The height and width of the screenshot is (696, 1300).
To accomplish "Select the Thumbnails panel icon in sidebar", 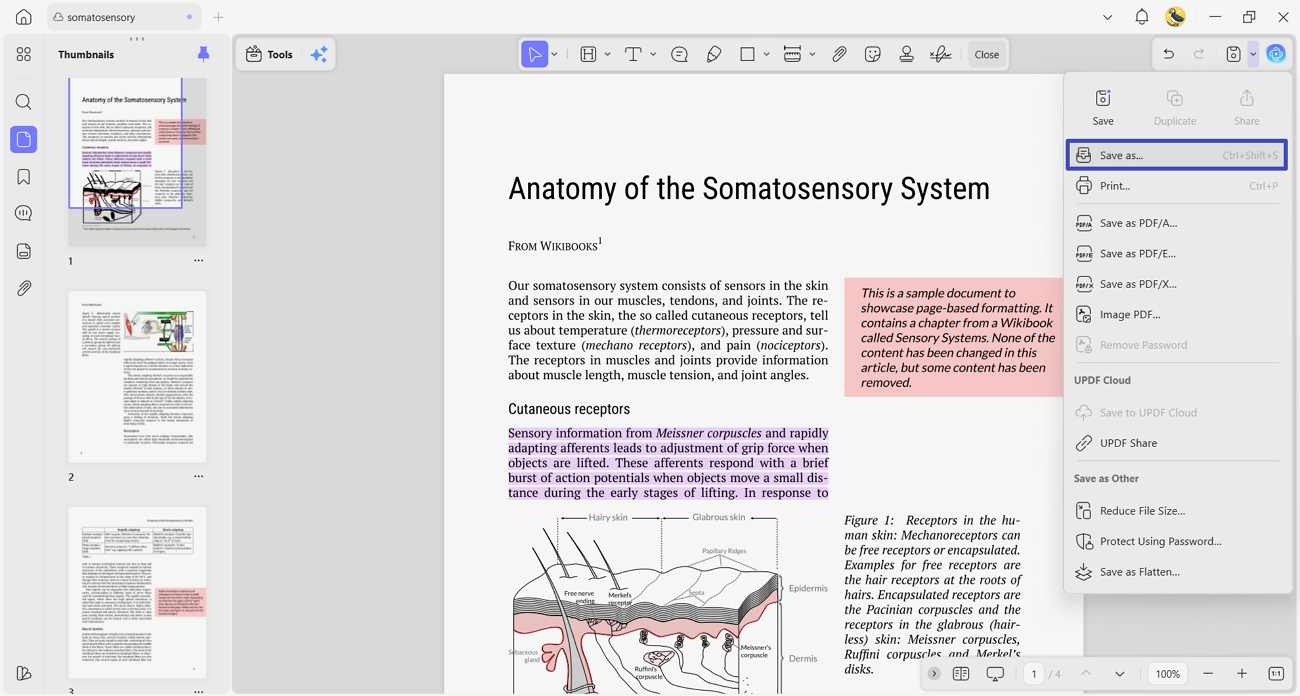I will (24, 139).
